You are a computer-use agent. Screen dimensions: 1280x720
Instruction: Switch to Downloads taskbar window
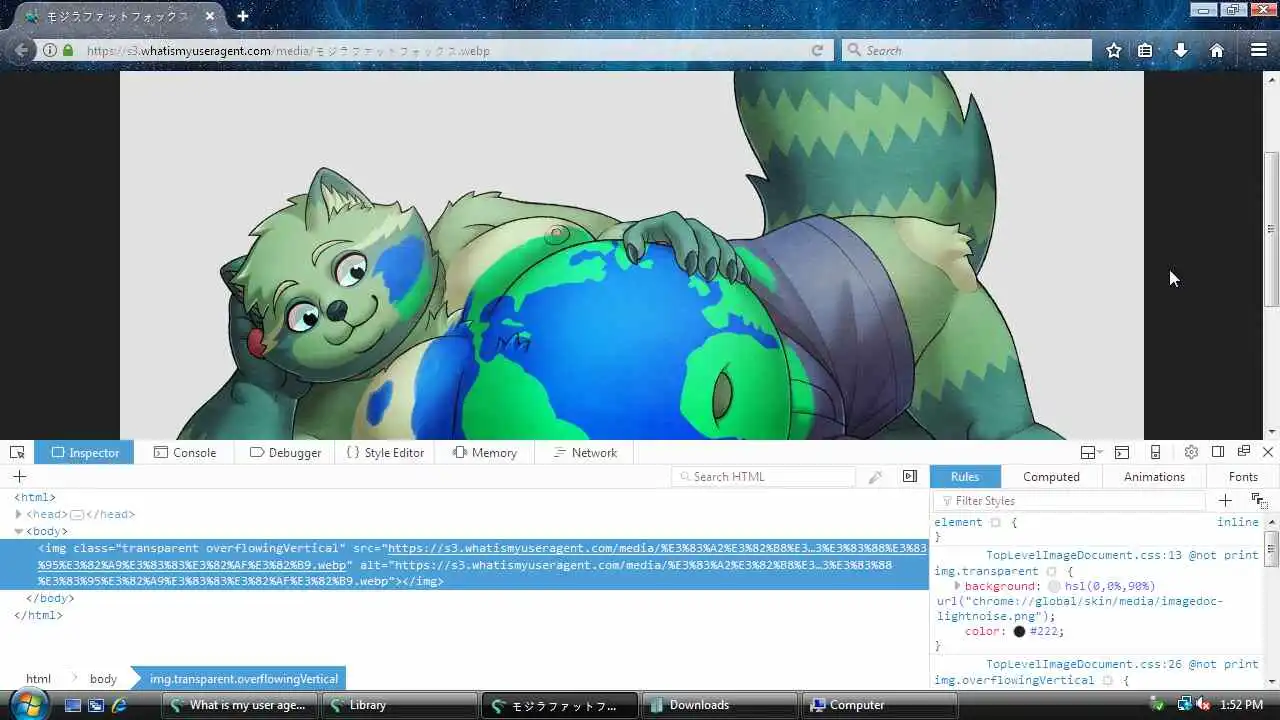point(719,705)
